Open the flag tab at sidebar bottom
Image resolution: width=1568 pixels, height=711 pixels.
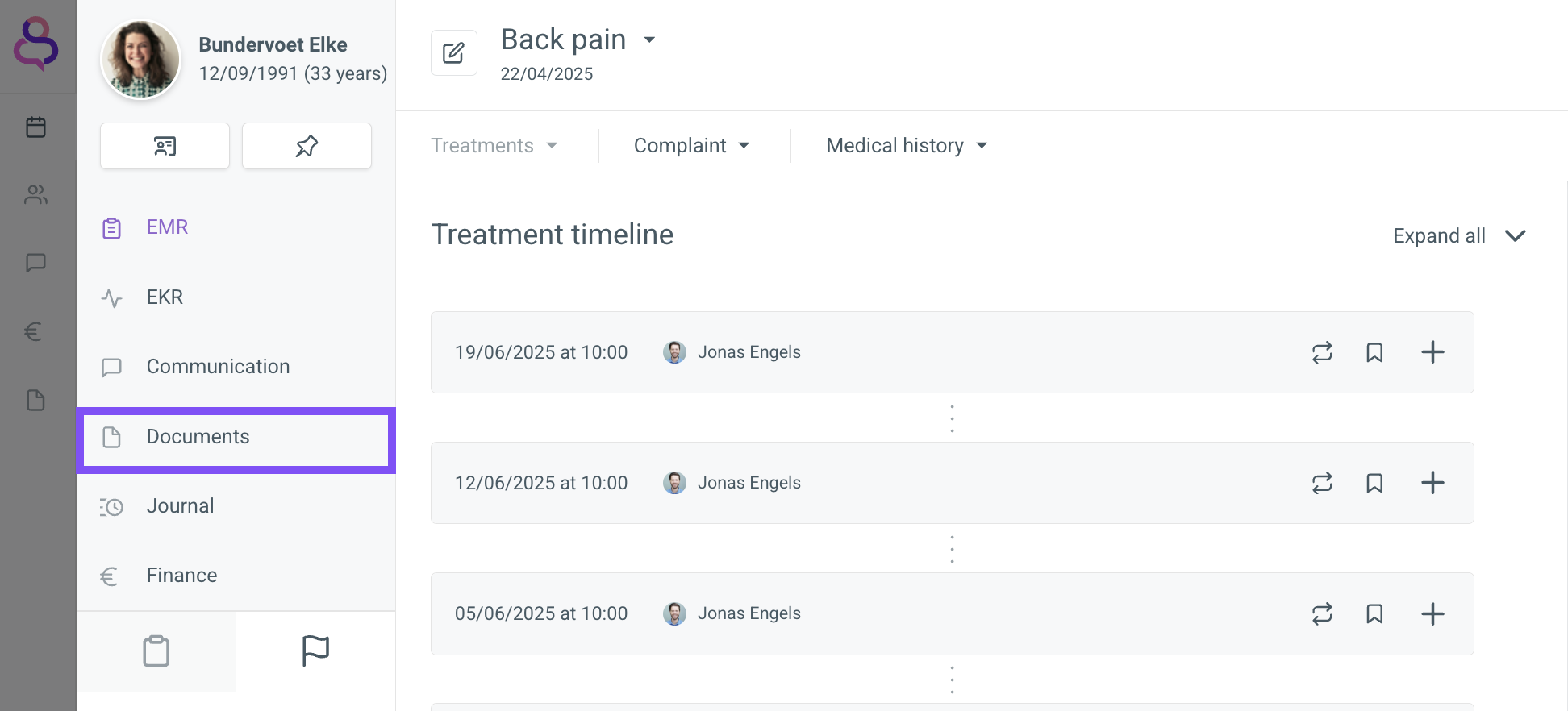(x=315, y=651)
